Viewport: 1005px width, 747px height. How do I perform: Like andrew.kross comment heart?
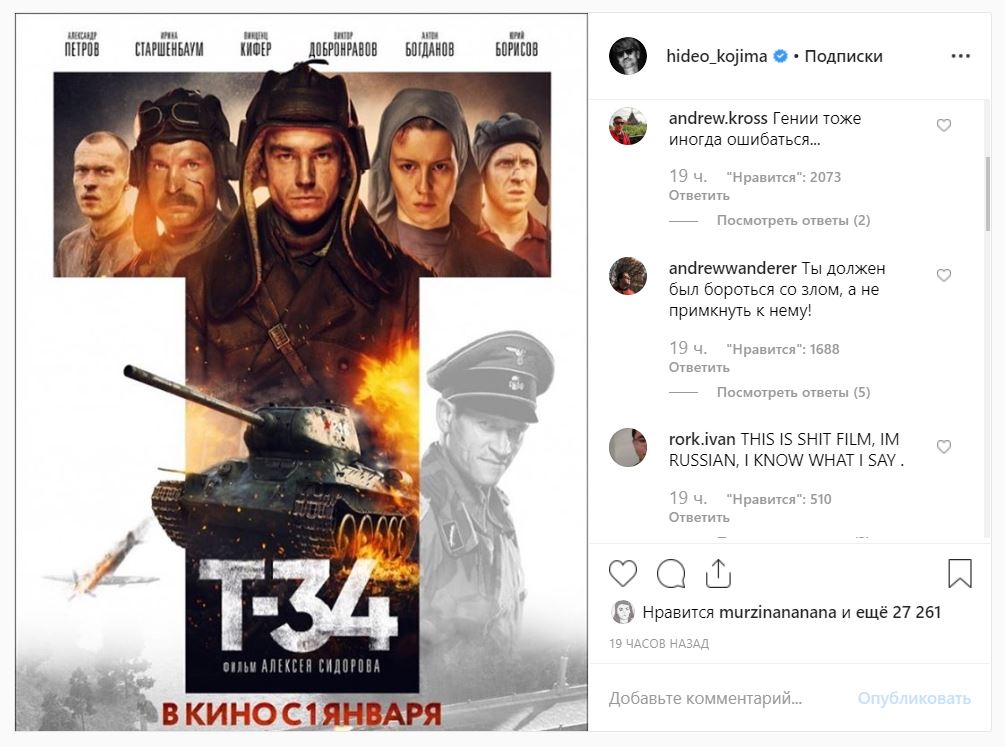point(943,125)
